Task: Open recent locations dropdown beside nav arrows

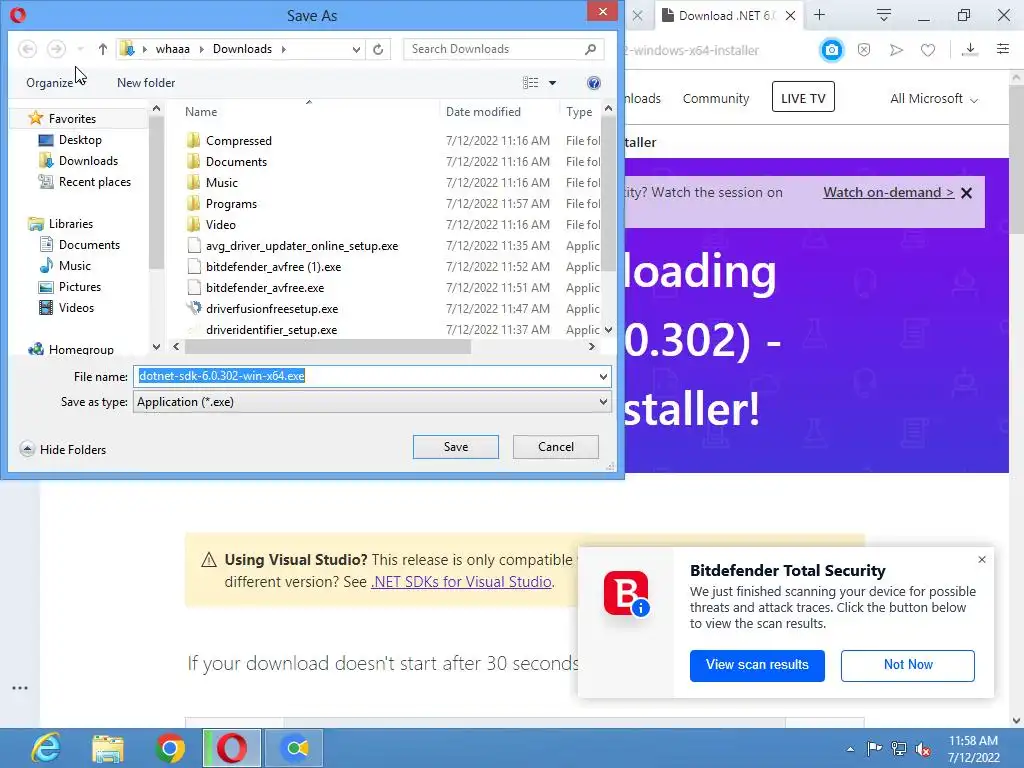Action: (x=80, y=49)
